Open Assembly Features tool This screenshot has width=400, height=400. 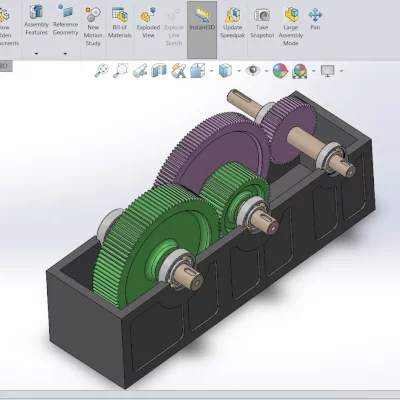point(37,20)
